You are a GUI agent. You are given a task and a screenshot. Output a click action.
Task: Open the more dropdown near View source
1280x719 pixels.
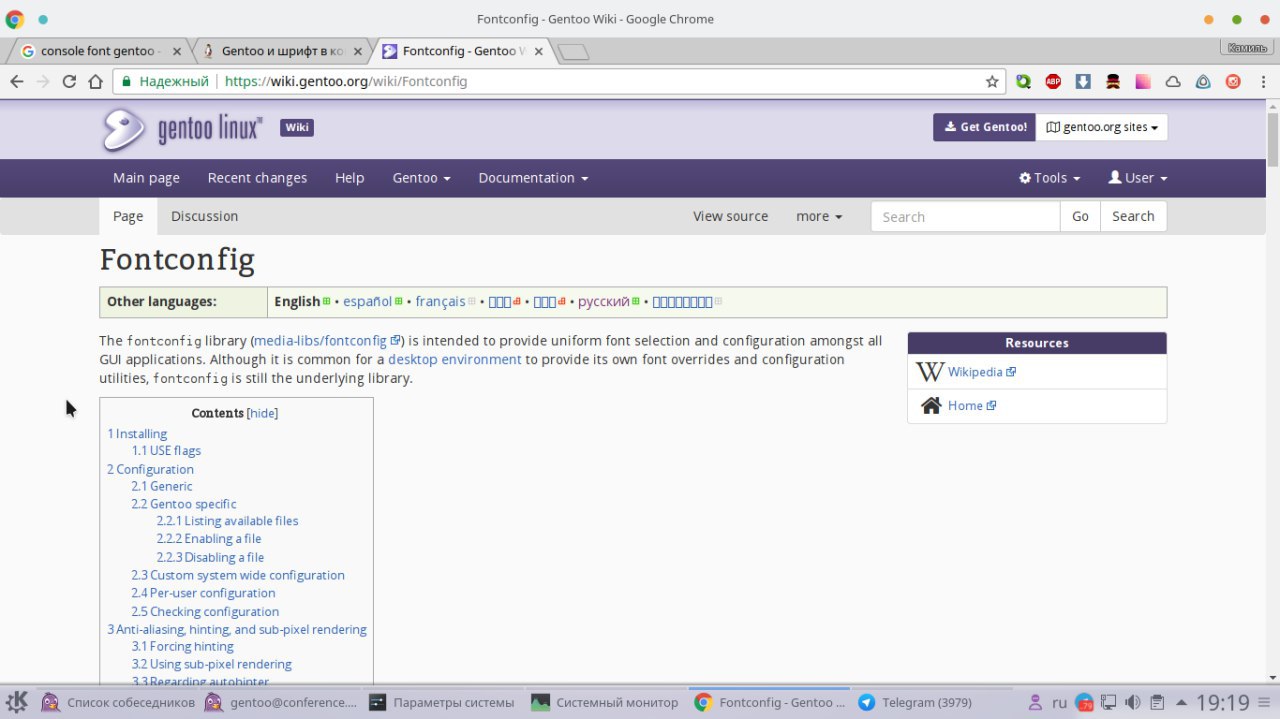tap(819, 216)
